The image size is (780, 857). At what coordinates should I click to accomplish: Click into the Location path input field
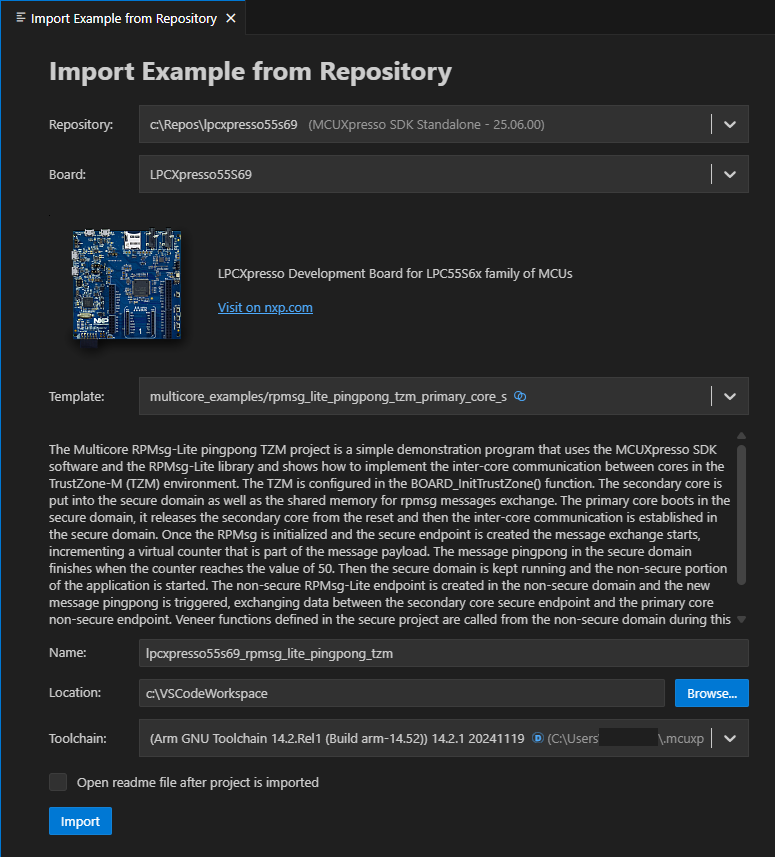[402, 694]
